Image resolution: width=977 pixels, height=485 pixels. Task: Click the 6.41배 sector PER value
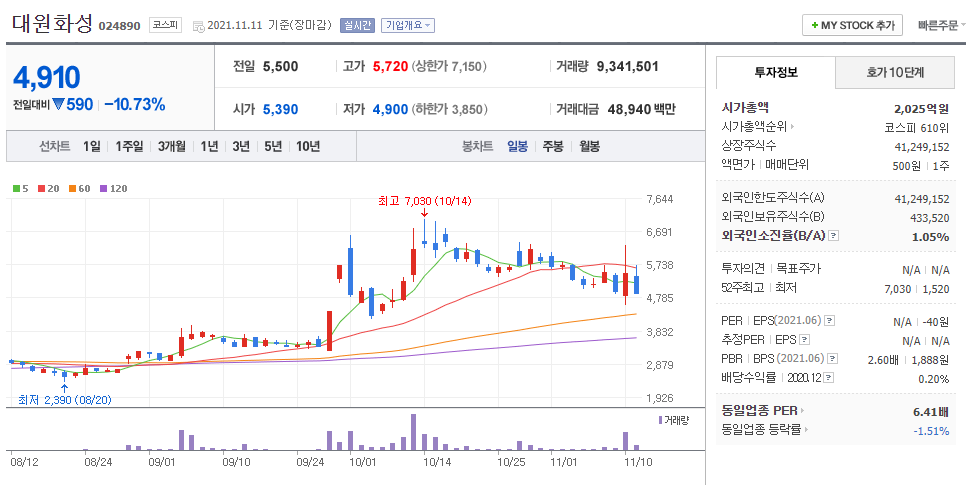click(932, 411)
